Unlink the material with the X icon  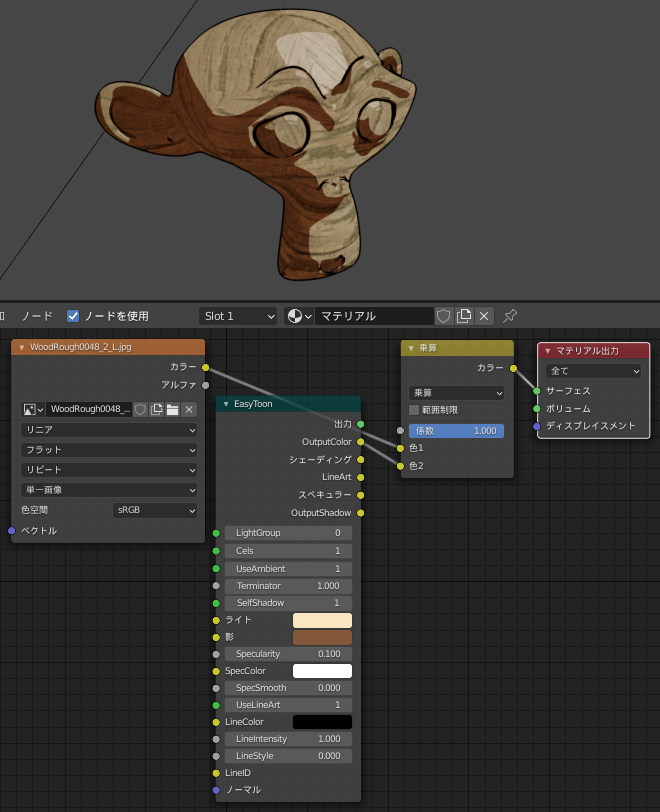pos(484,316)
